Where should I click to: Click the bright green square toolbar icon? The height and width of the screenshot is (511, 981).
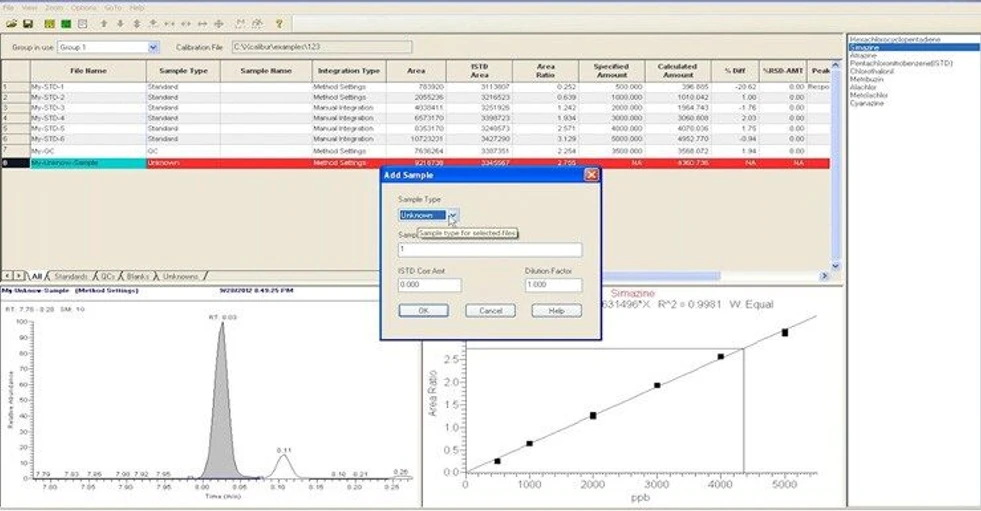pos(66,24)
